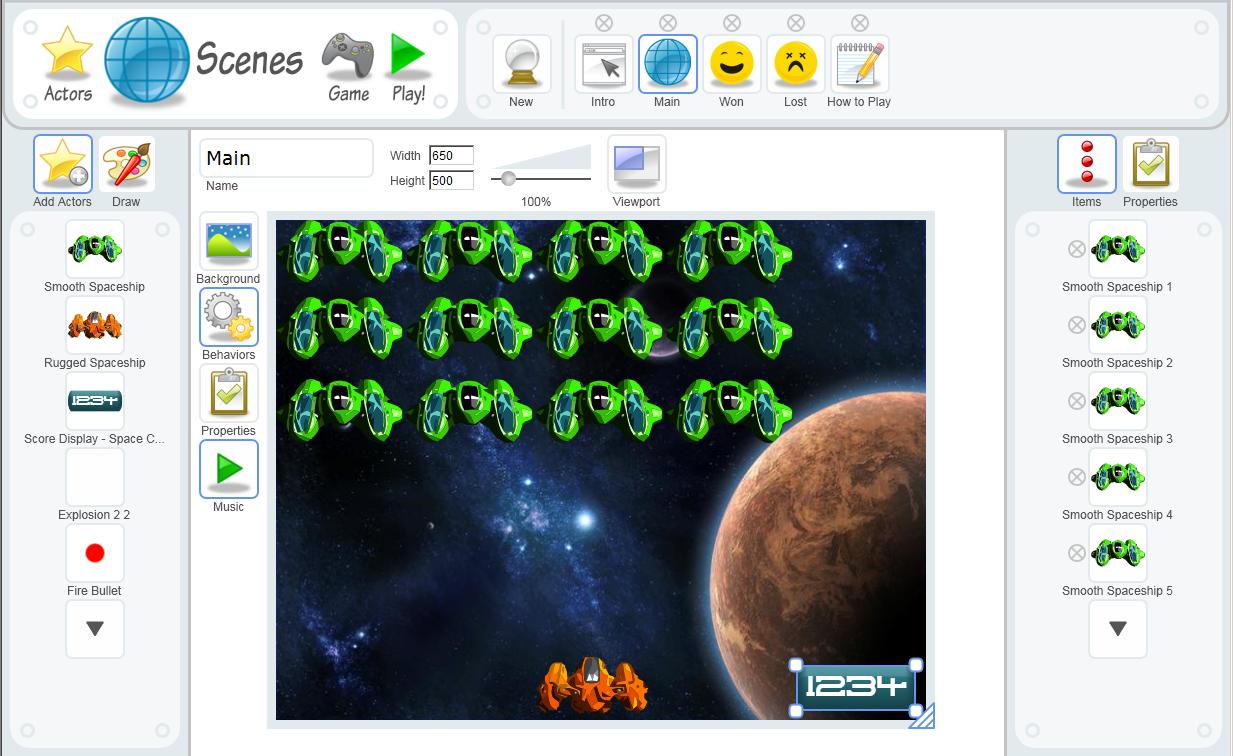Screen dimensions: 1233x756
Task: Open scene Properties clipboard
Action: click(228, 393)
